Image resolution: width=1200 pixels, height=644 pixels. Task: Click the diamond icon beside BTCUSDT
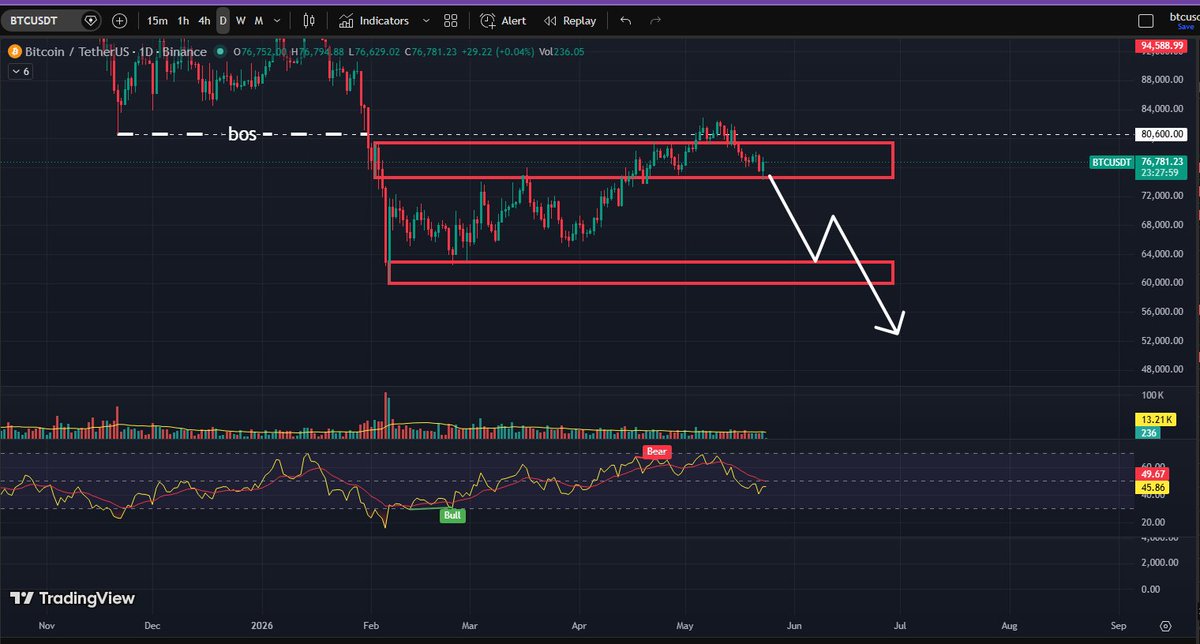pyautogui.click(x=91, y=20)
